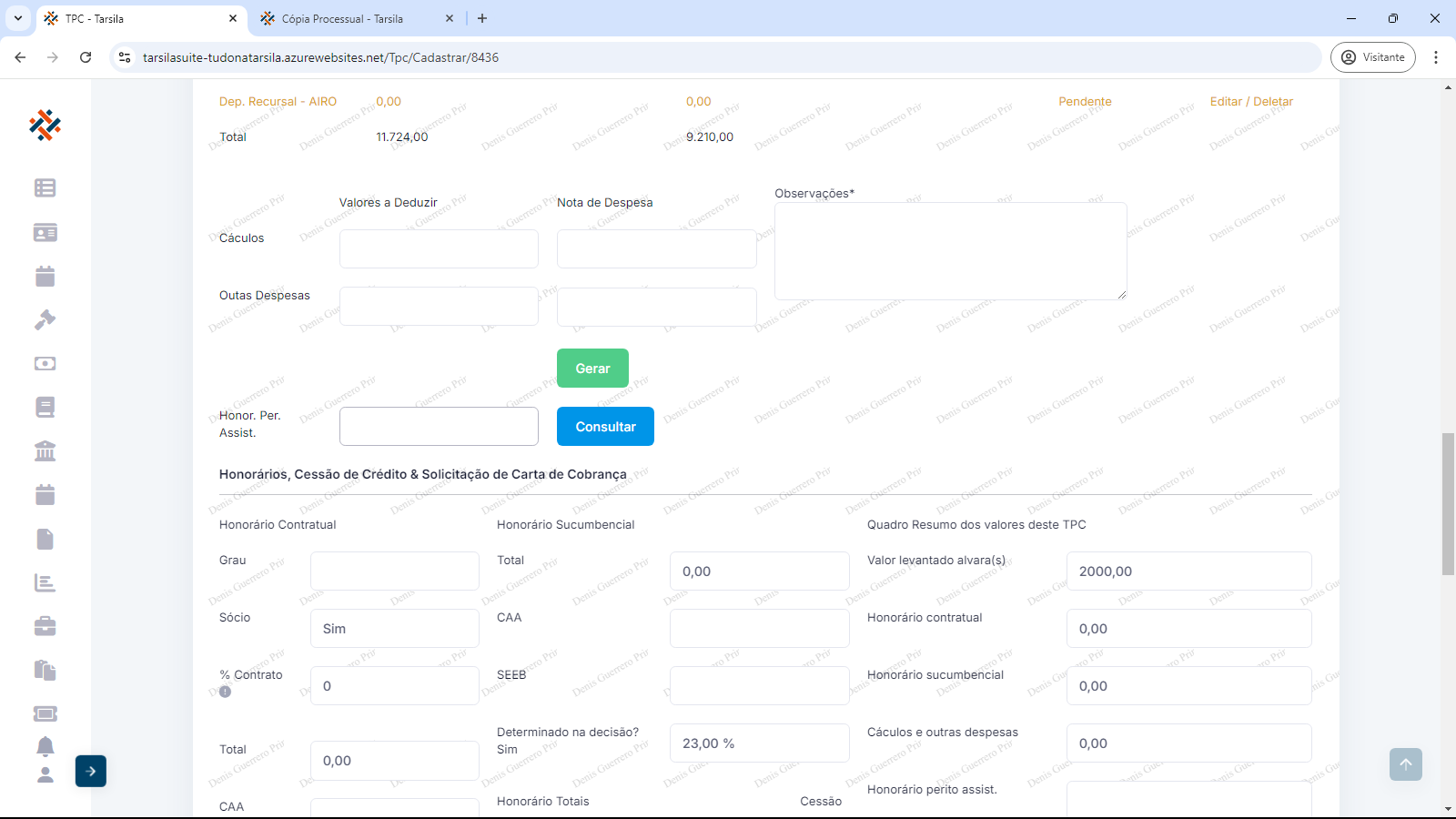Select the gavel icon in sidebar

point(45,319)
